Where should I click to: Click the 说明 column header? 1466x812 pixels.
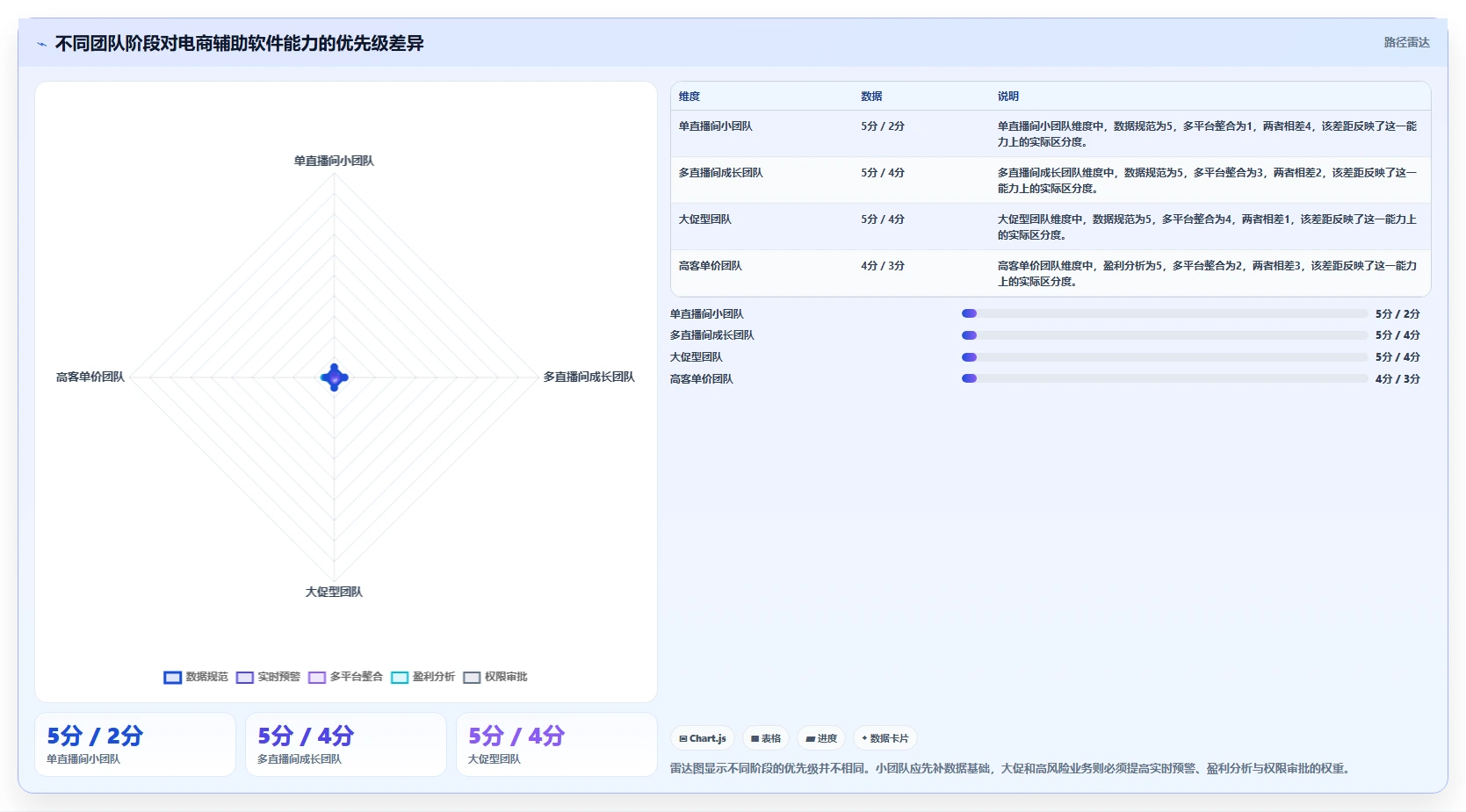1007,97
